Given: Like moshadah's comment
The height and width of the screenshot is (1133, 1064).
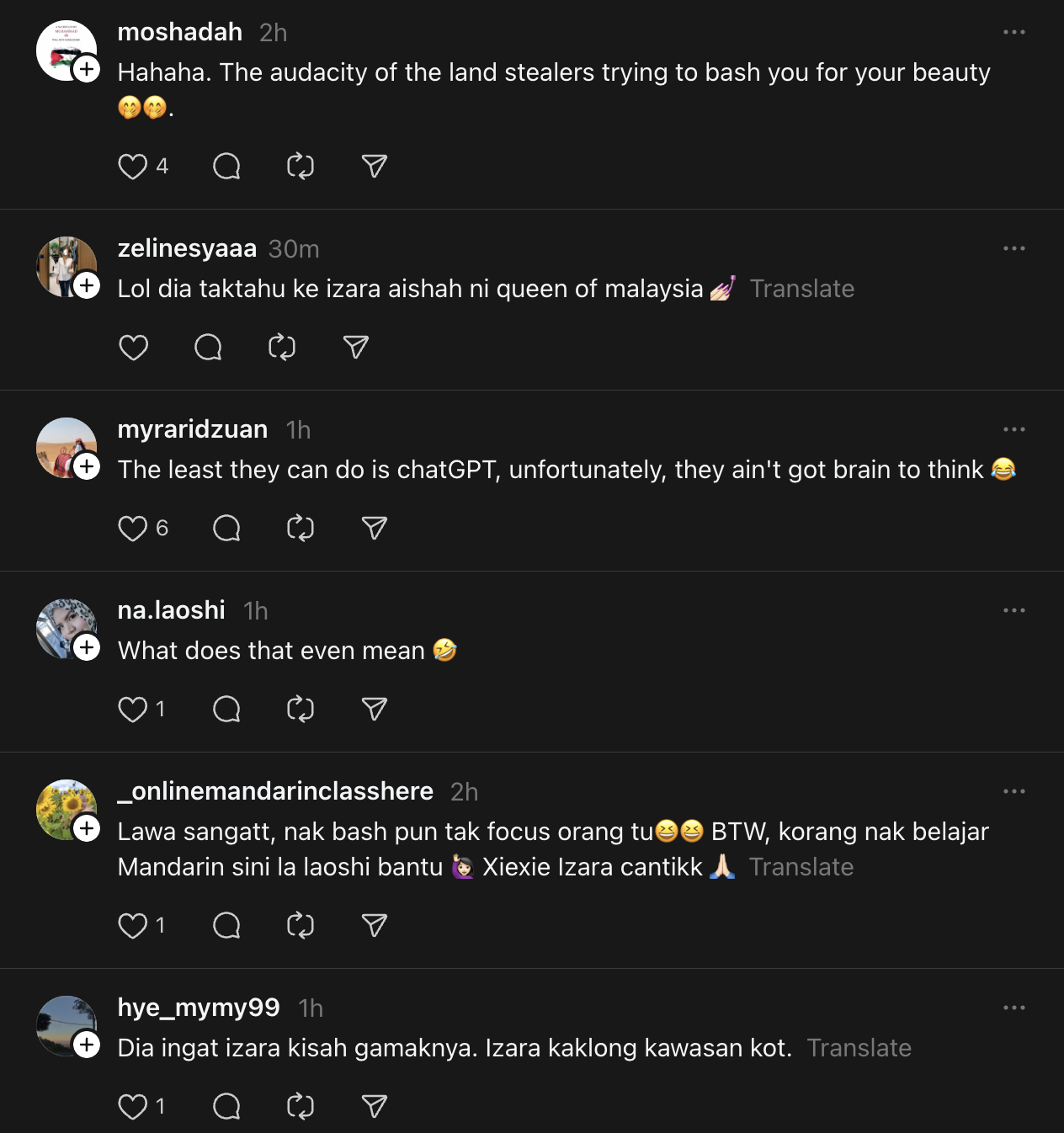Looking at the screenshot, I should 133,167.
